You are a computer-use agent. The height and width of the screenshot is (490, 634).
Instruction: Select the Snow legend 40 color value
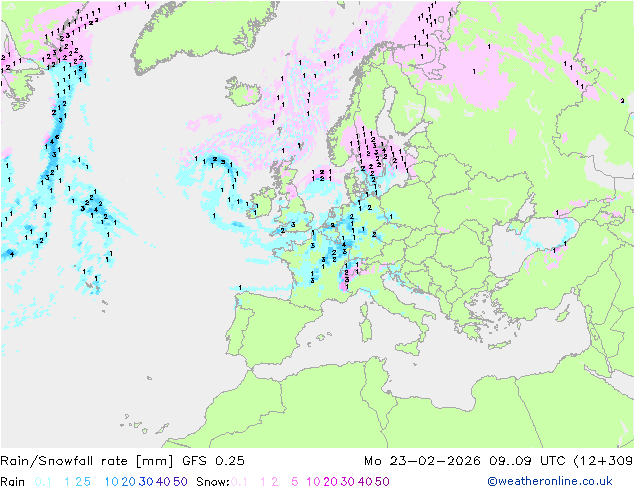point(365,482)
